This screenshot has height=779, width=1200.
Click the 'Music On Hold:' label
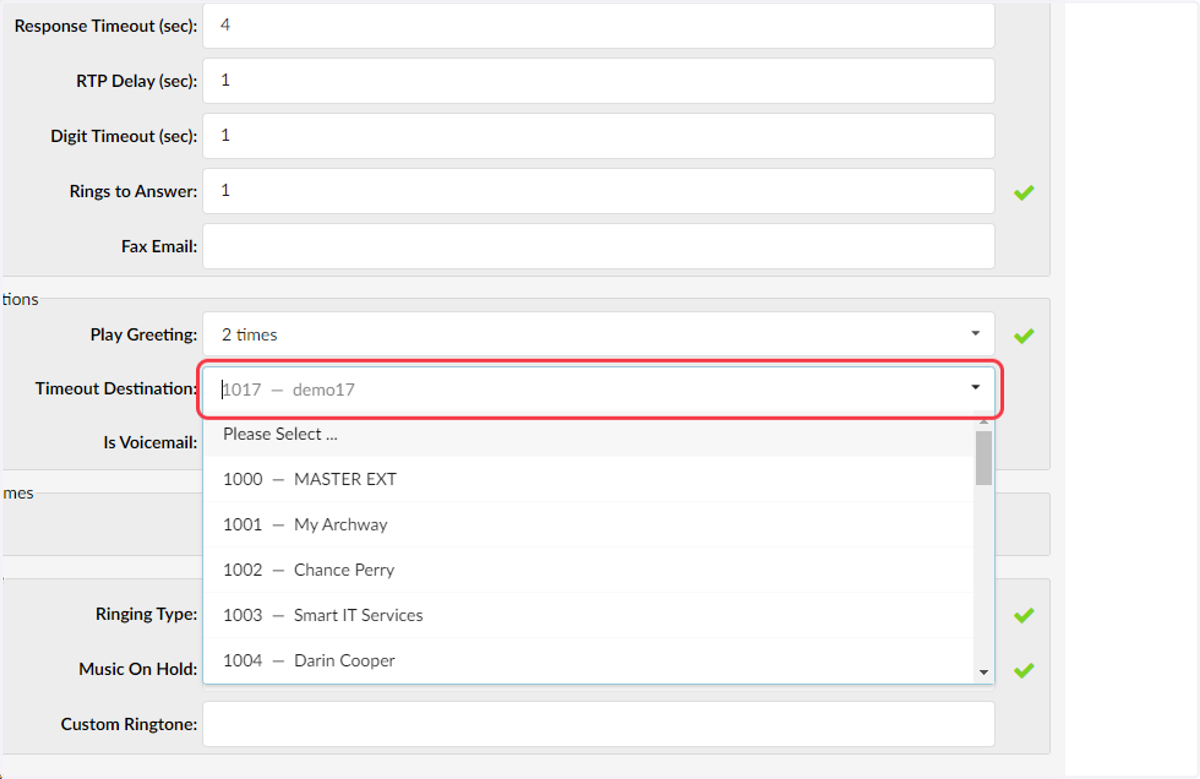[x=138, y=669]
